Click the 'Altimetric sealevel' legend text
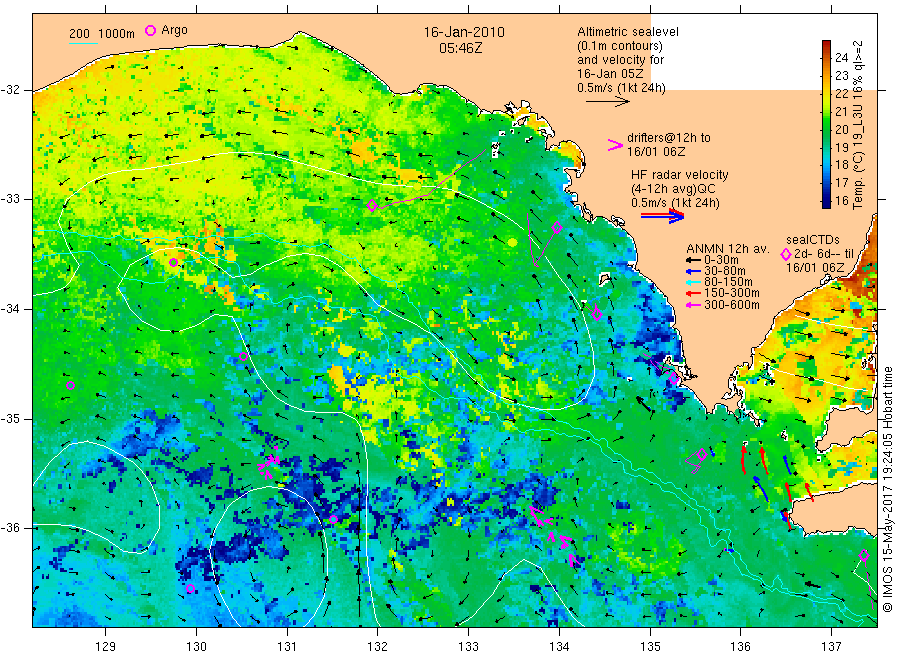Viewport: 900px width, 660px height. pos(628,32)
